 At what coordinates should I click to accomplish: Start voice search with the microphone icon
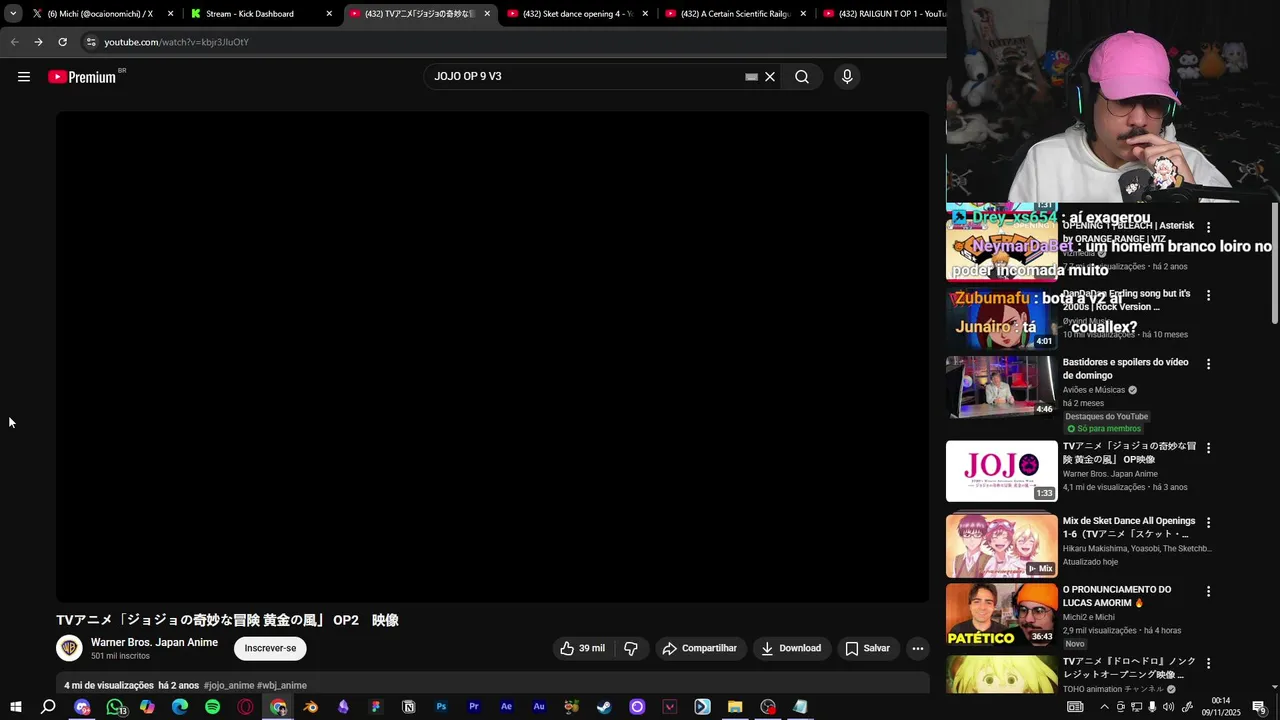(x=847, y=77)
